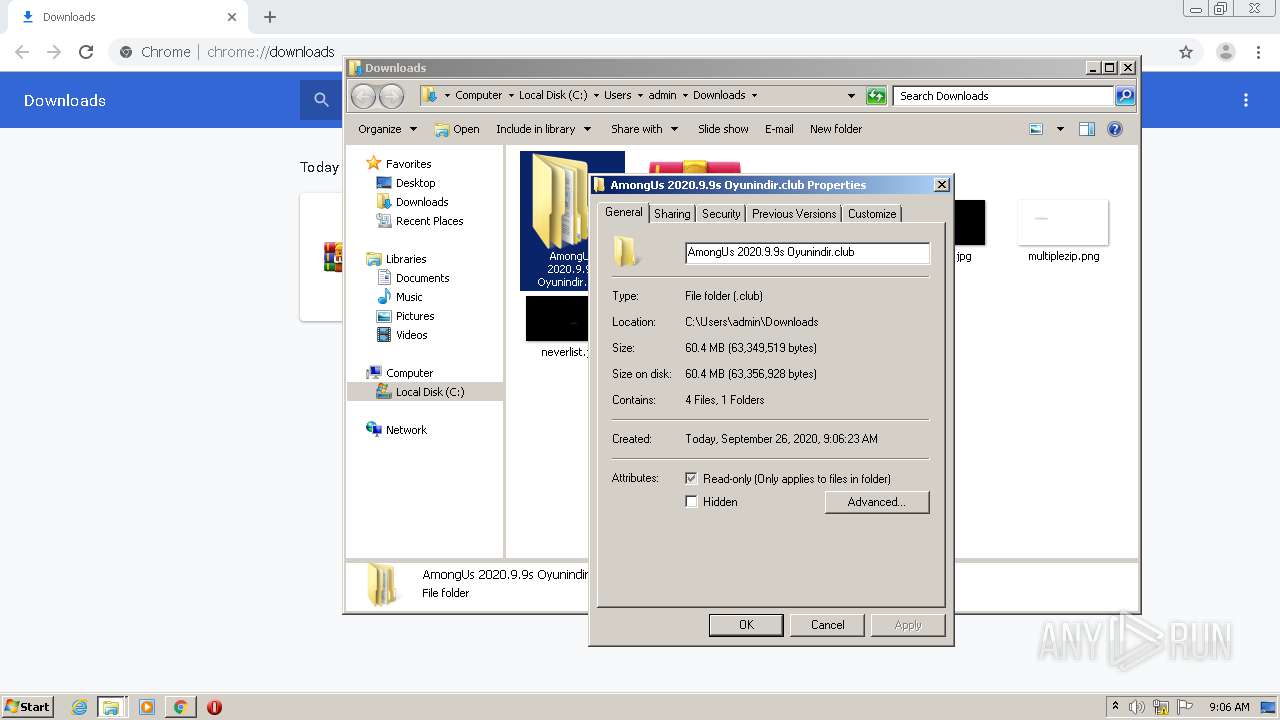
Task: Click the Explorer Back navigation arrow
Action: (363, 96)
